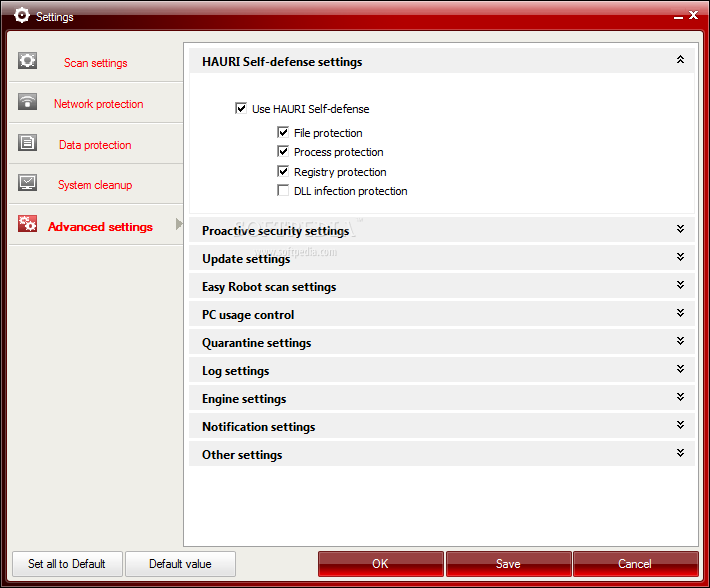Open the Scan settings tab
This screenshot has width=710, height=588.
point(96,63)
